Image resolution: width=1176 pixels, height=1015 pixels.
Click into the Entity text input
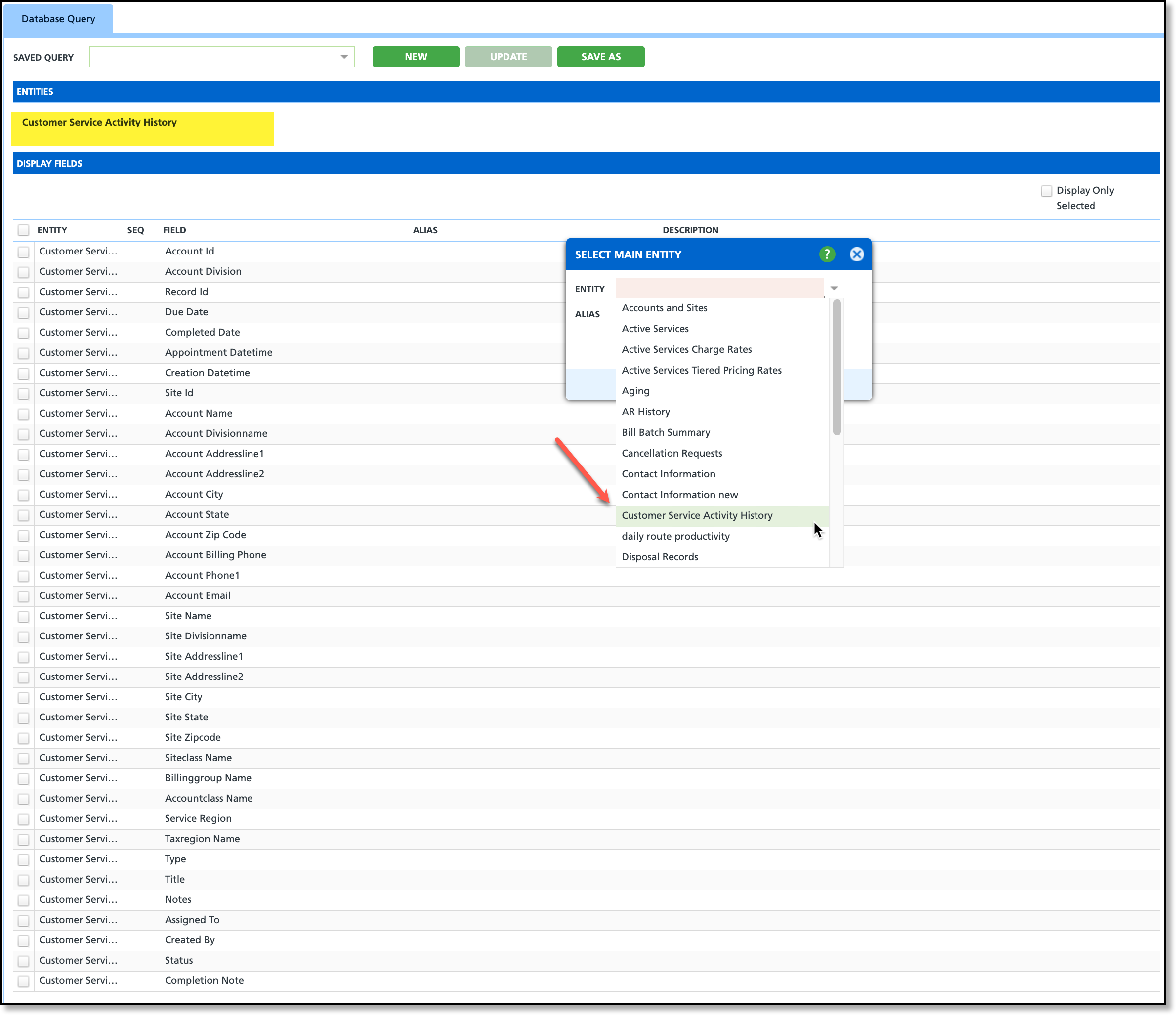click(x=719, y=289)
